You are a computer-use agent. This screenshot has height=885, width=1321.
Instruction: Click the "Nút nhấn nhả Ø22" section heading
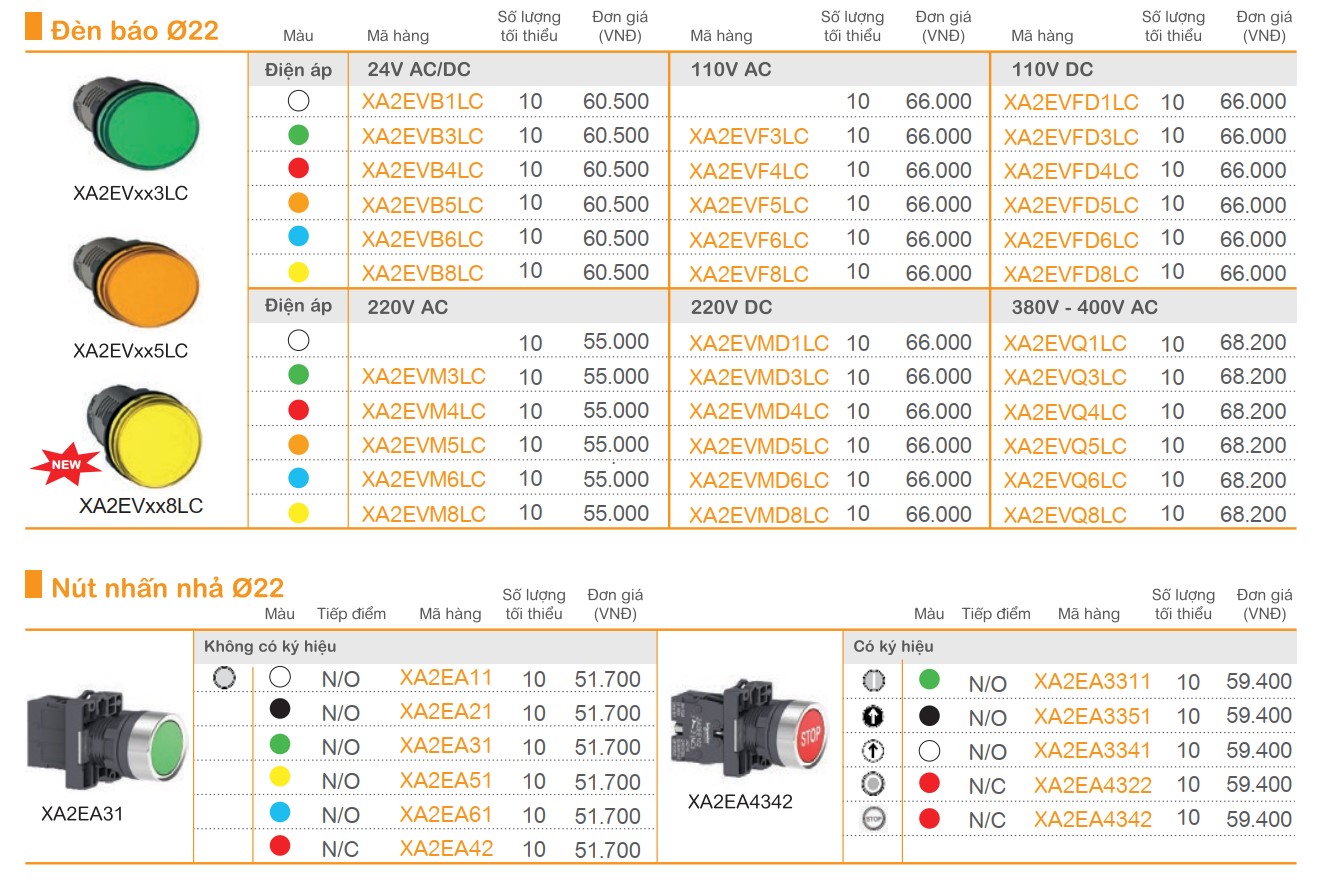168,587
